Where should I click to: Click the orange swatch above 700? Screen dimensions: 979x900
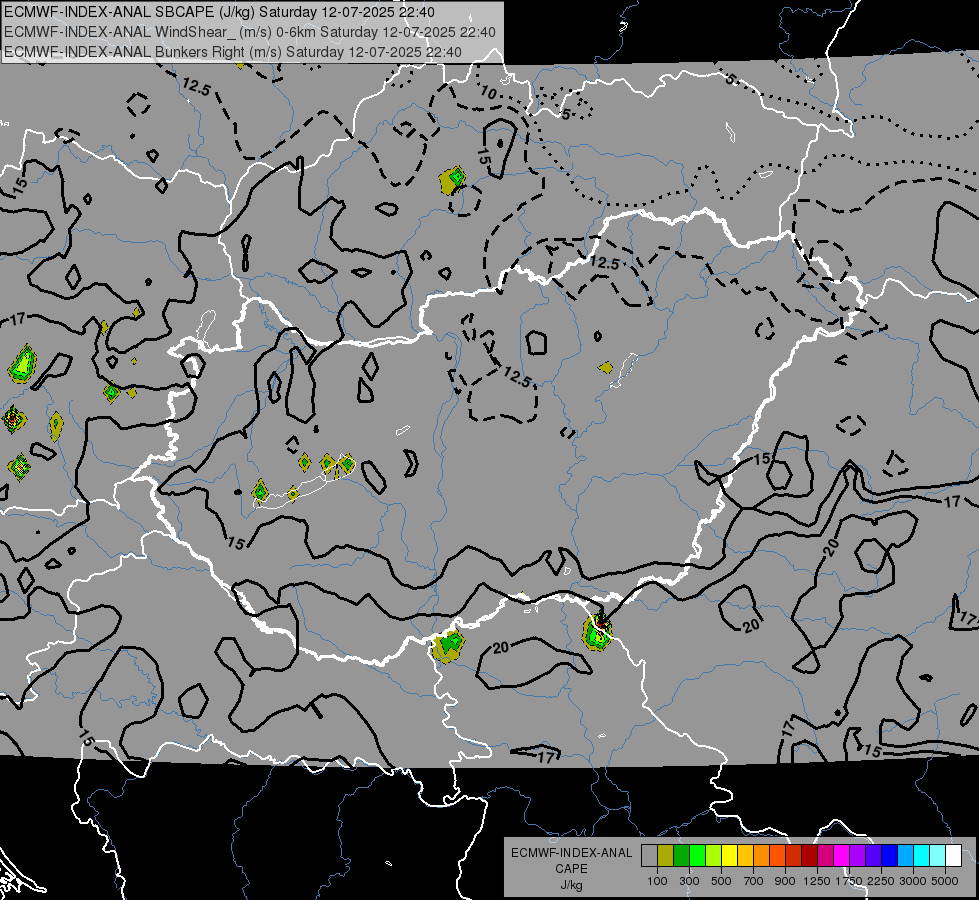coord(761,856)
